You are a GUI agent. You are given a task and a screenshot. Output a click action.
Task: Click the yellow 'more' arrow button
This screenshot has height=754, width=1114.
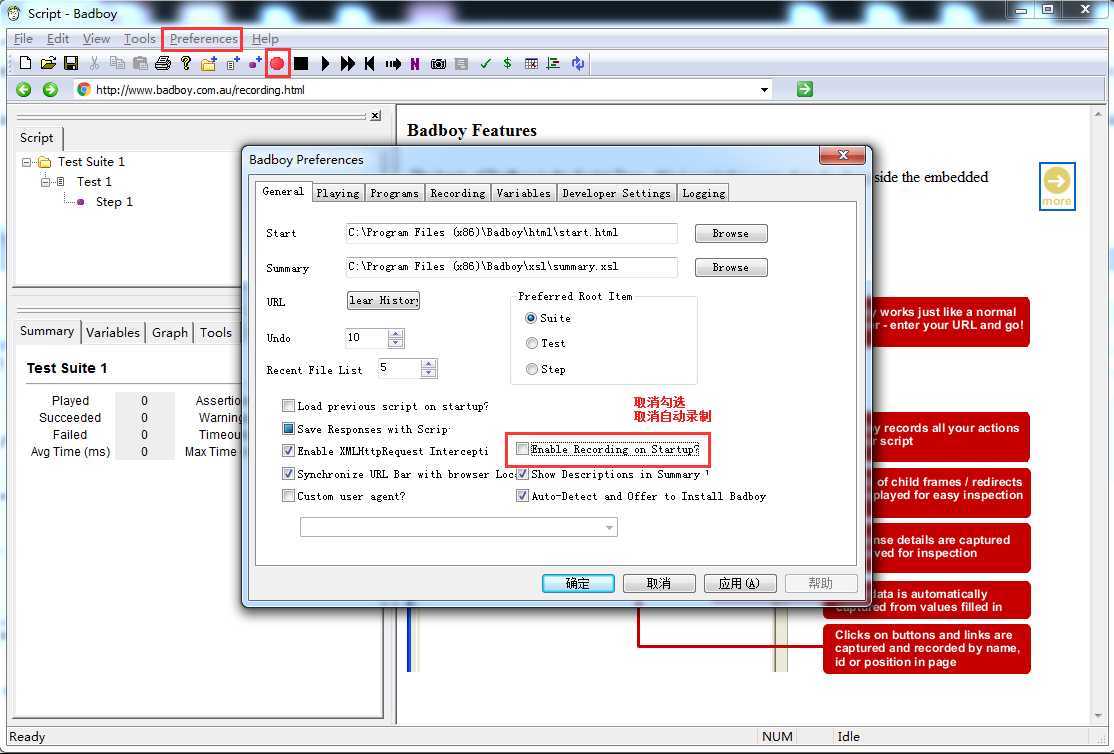[x=1056, y=186]
